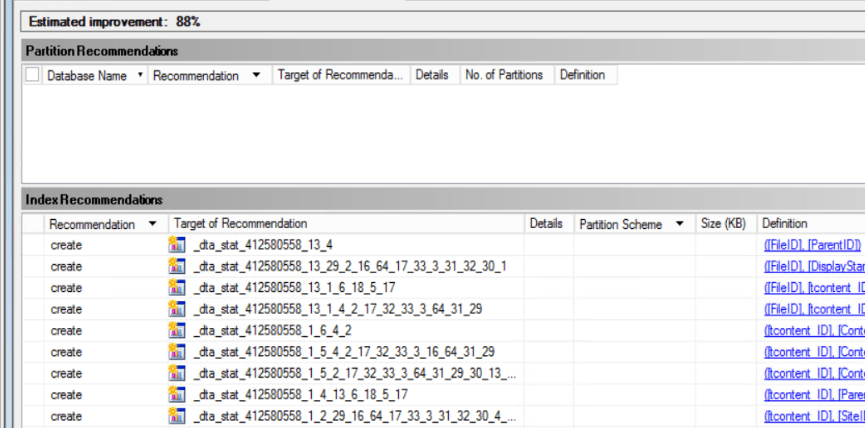Click the Size (KB) column header
The image size is (865, 428).
724,224
